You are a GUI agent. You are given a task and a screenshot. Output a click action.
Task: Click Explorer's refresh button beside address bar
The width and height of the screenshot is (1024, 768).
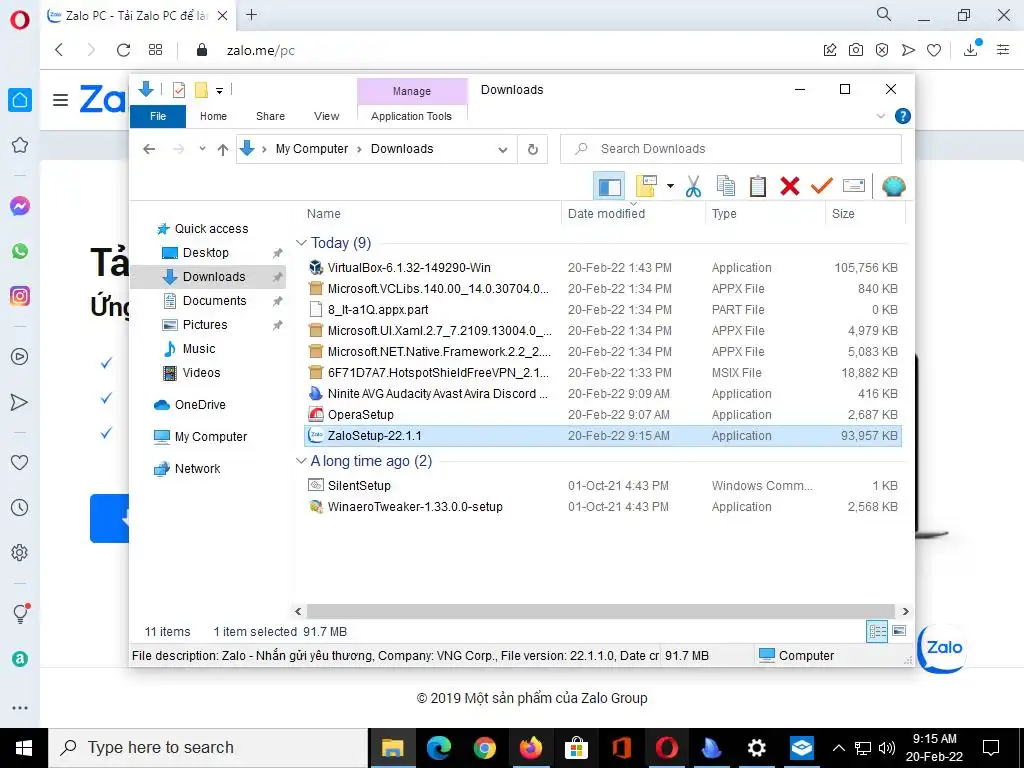point(533,150)
